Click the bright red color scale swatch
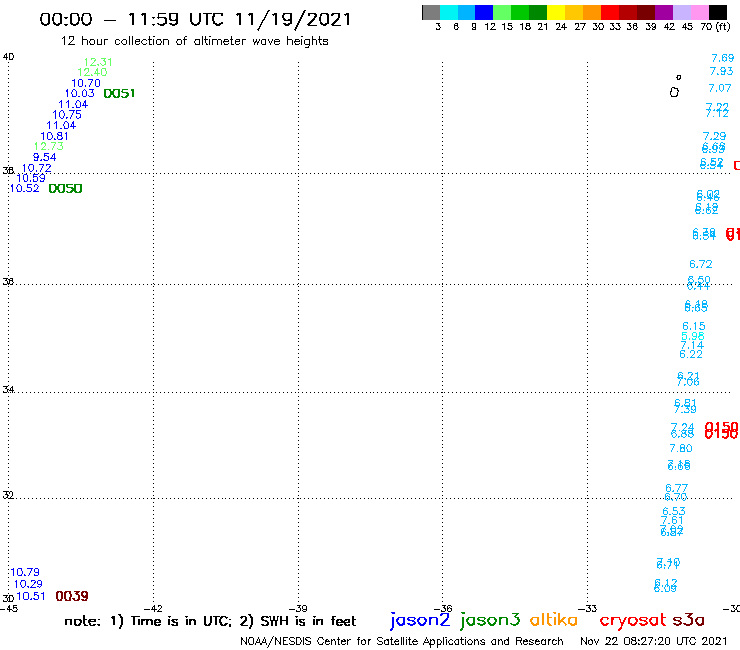 [x=610, y=12]
